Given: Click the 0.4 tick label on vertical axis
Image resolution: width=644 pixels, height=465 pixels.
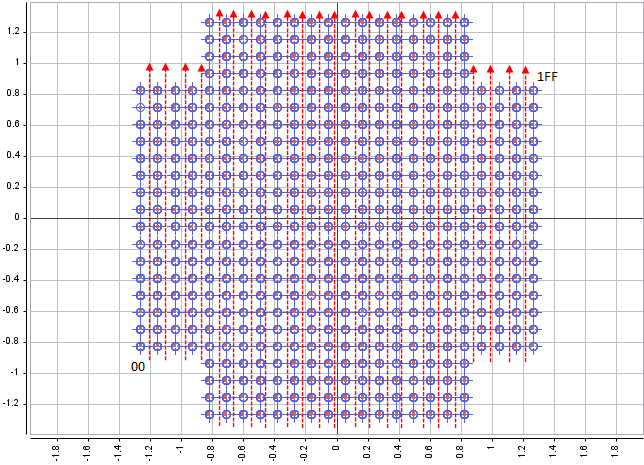Looking at the screenshot, I should click(13, 156).
